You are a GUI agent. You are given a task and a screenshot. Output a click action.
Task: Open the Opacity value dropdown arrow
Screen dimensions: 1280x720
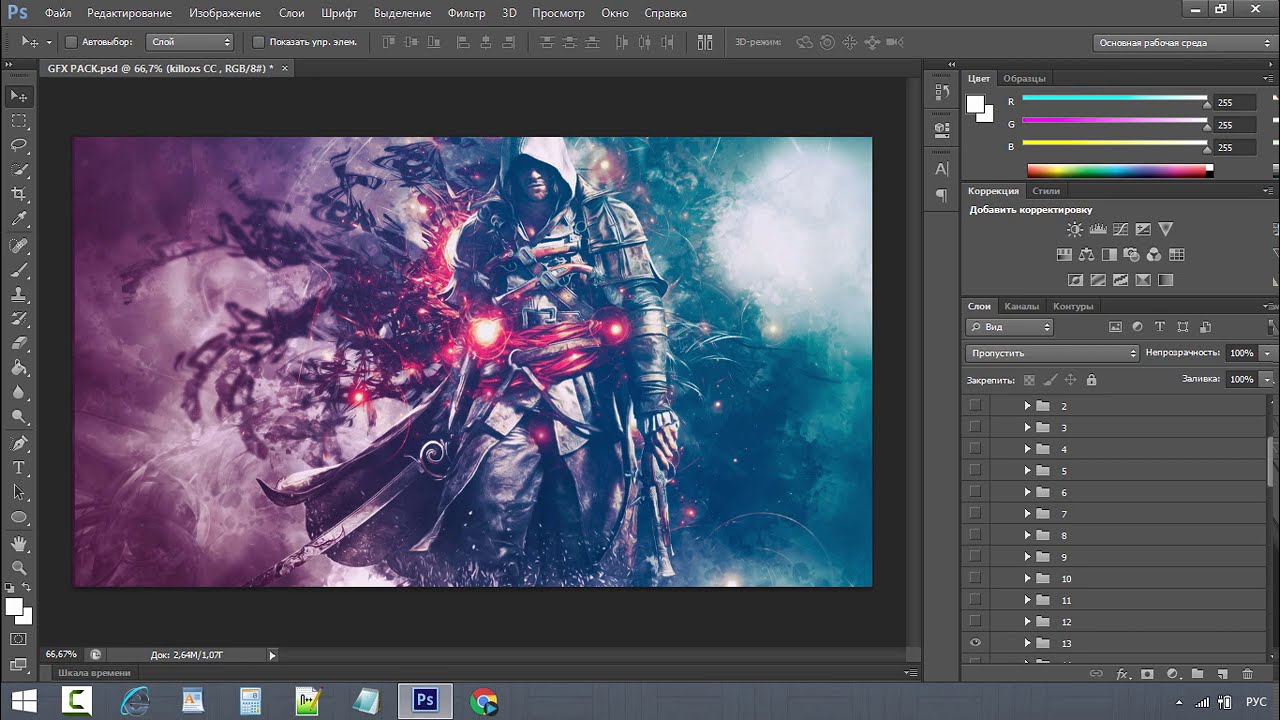click(1268, 353)
